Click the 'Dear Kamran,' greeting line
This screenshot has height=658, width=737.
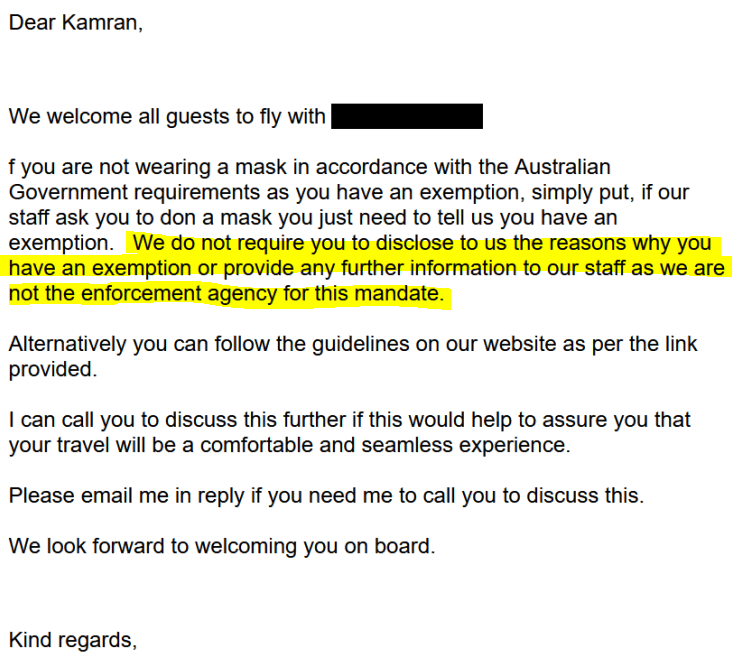pos(76,22)
